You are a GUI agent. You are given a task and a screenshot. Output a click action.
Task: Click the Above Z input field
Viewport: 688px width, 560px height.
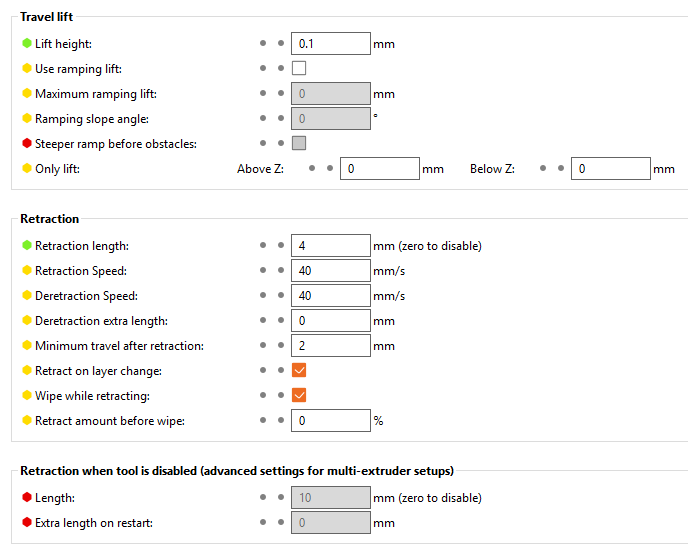click(x=380, y=169)
